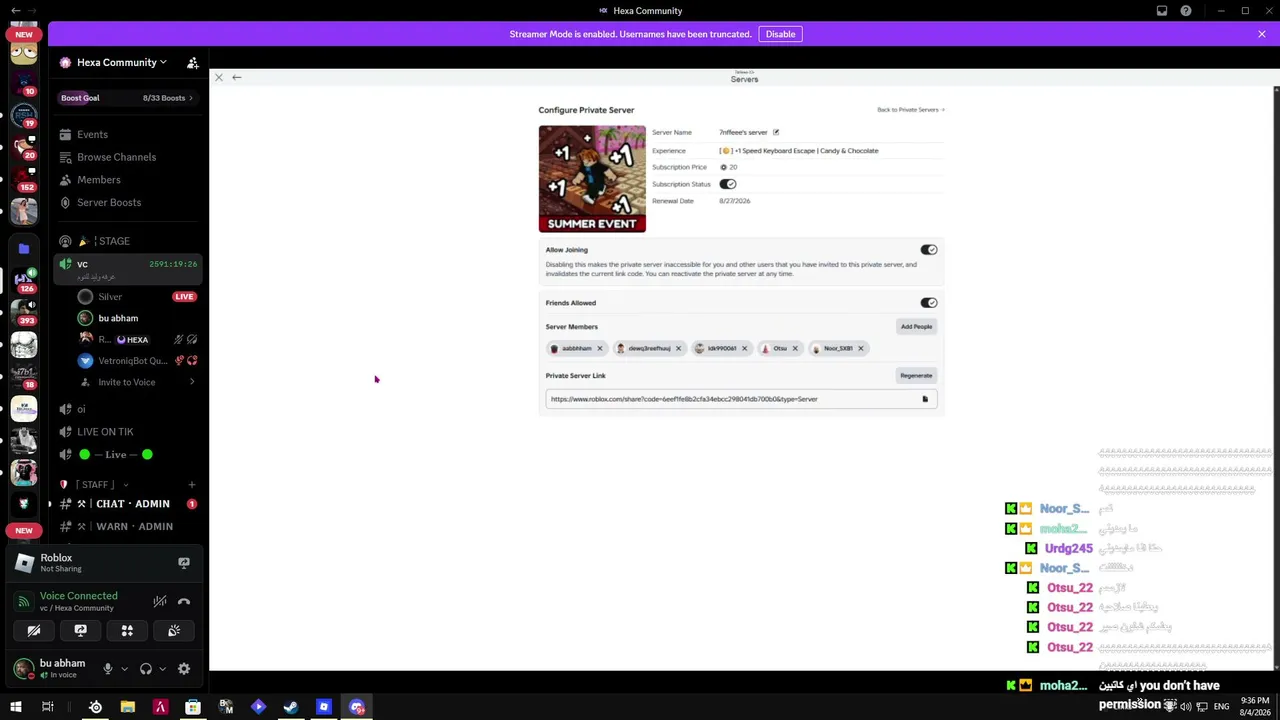
Task: Follow Back to Private Servers link
Action: click(911, 110)
